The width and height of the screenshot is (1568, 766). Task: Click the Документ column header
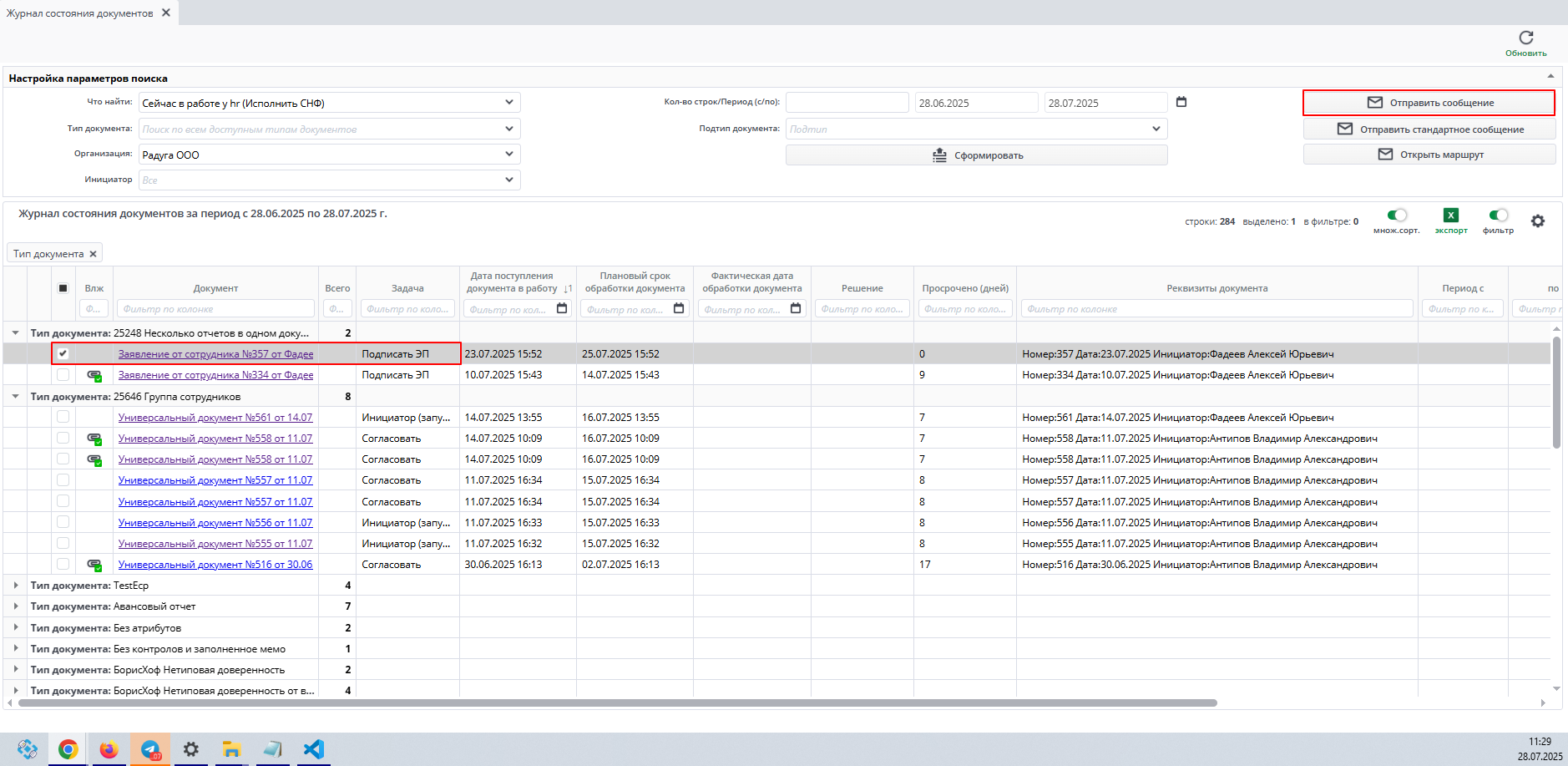(215, 288)
